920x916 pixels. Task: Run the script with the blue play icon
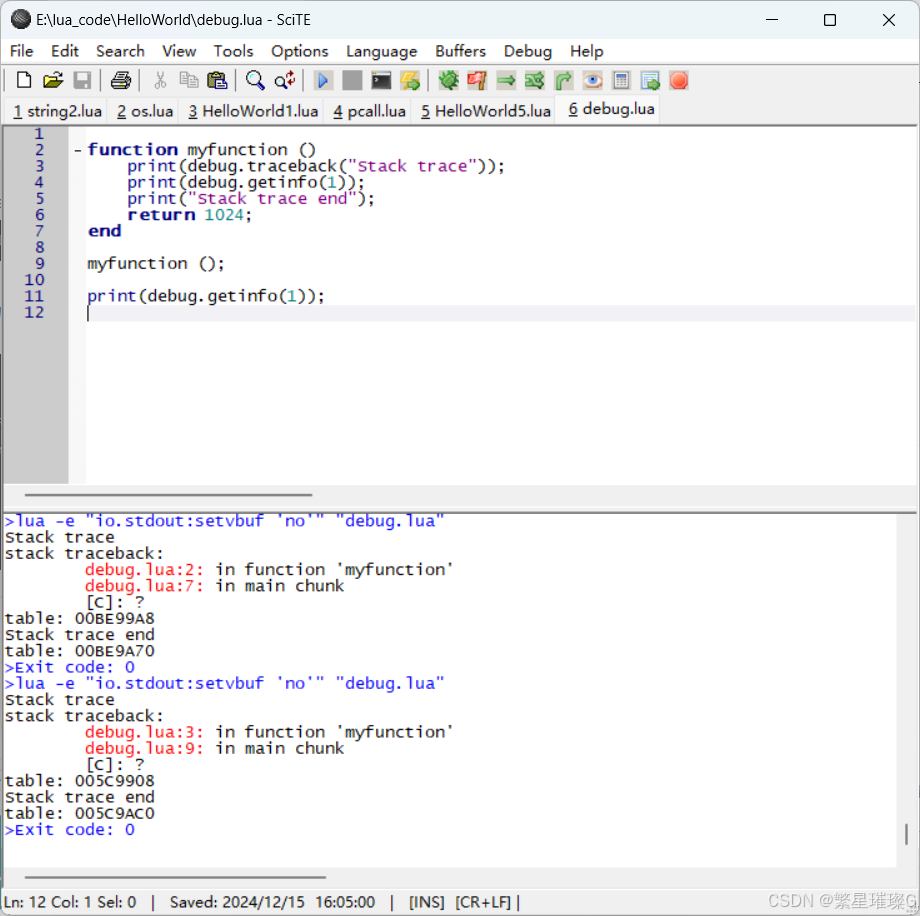(323, 80)
